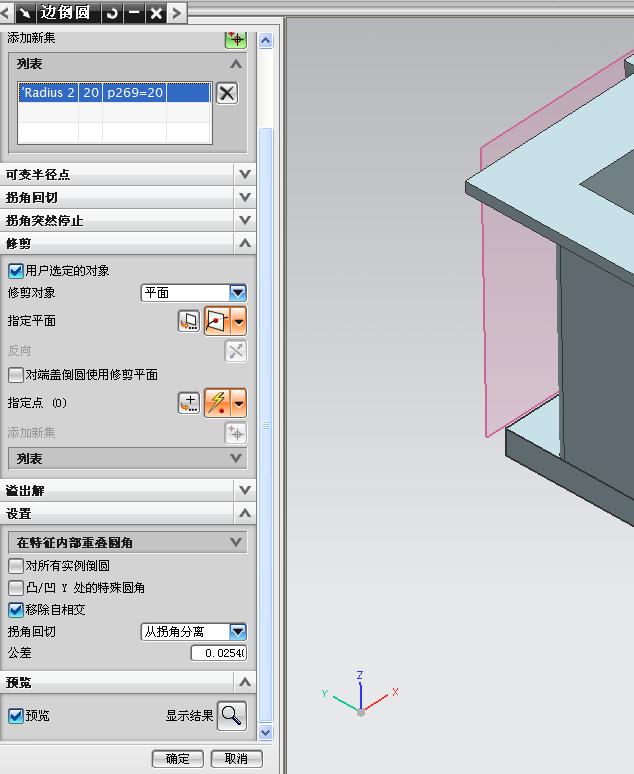The height and width of the screenshot is (774, 634).
Task: Click the p269=20 cell in list
Action: 135,92
